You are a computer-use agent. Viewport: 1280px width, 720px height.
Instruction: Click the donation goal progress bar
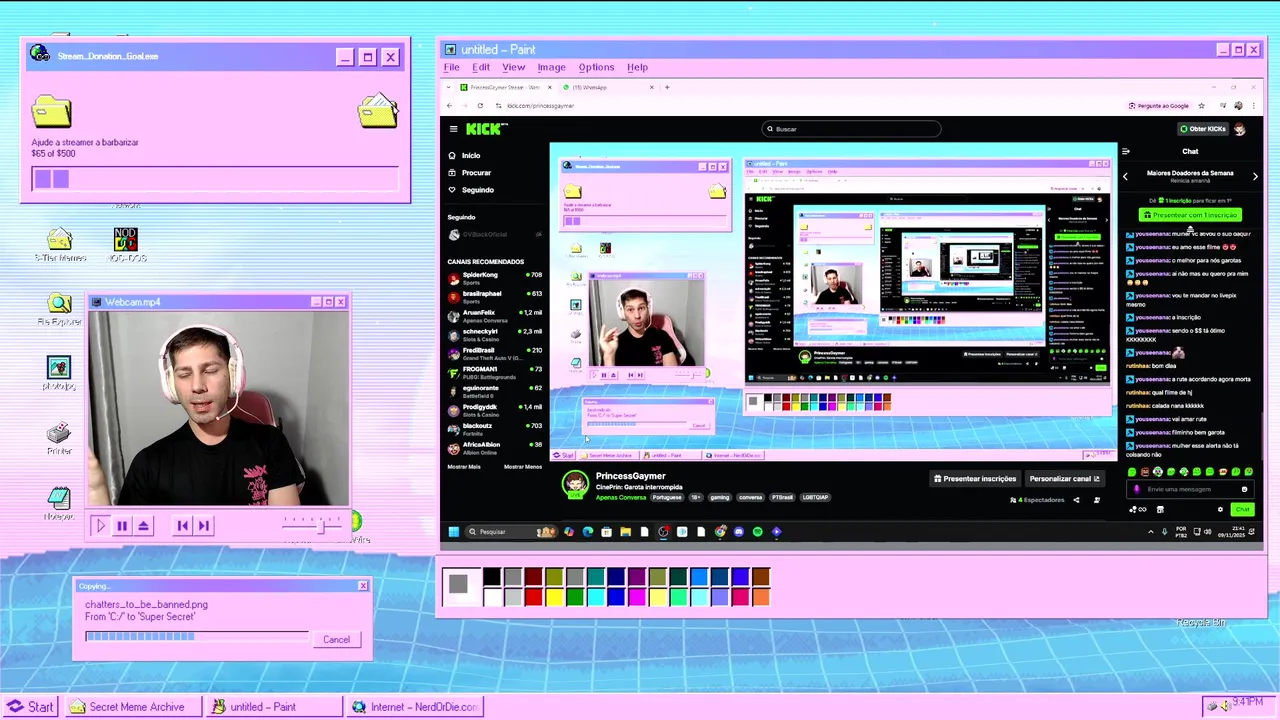point(215,179)
